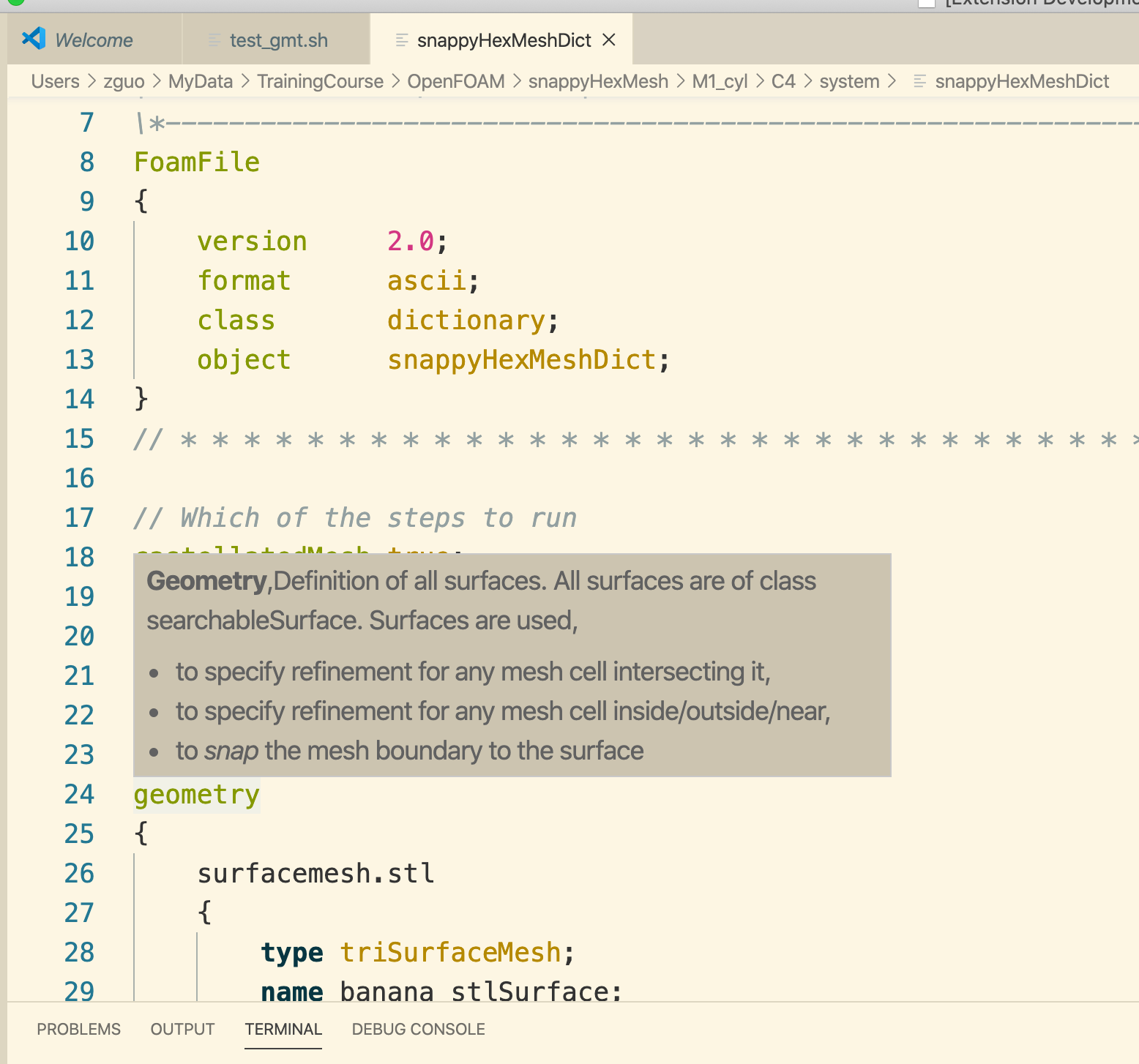1139x1064 pixels.
Task: Click the closing brace on line 14
Action: tap(141, 399)
